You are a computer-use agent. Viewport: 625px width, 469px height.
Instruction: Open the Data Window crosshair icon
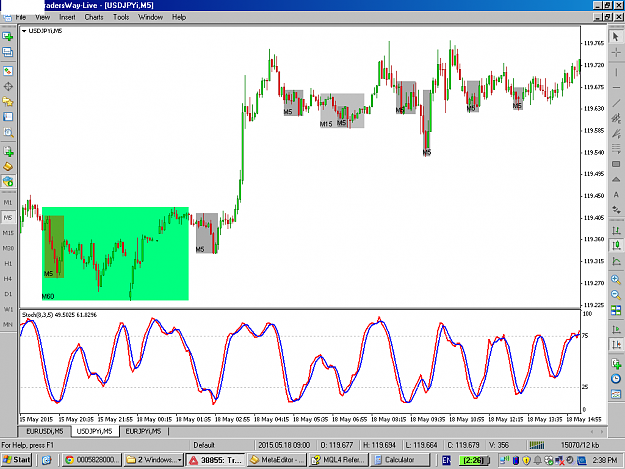8,86
